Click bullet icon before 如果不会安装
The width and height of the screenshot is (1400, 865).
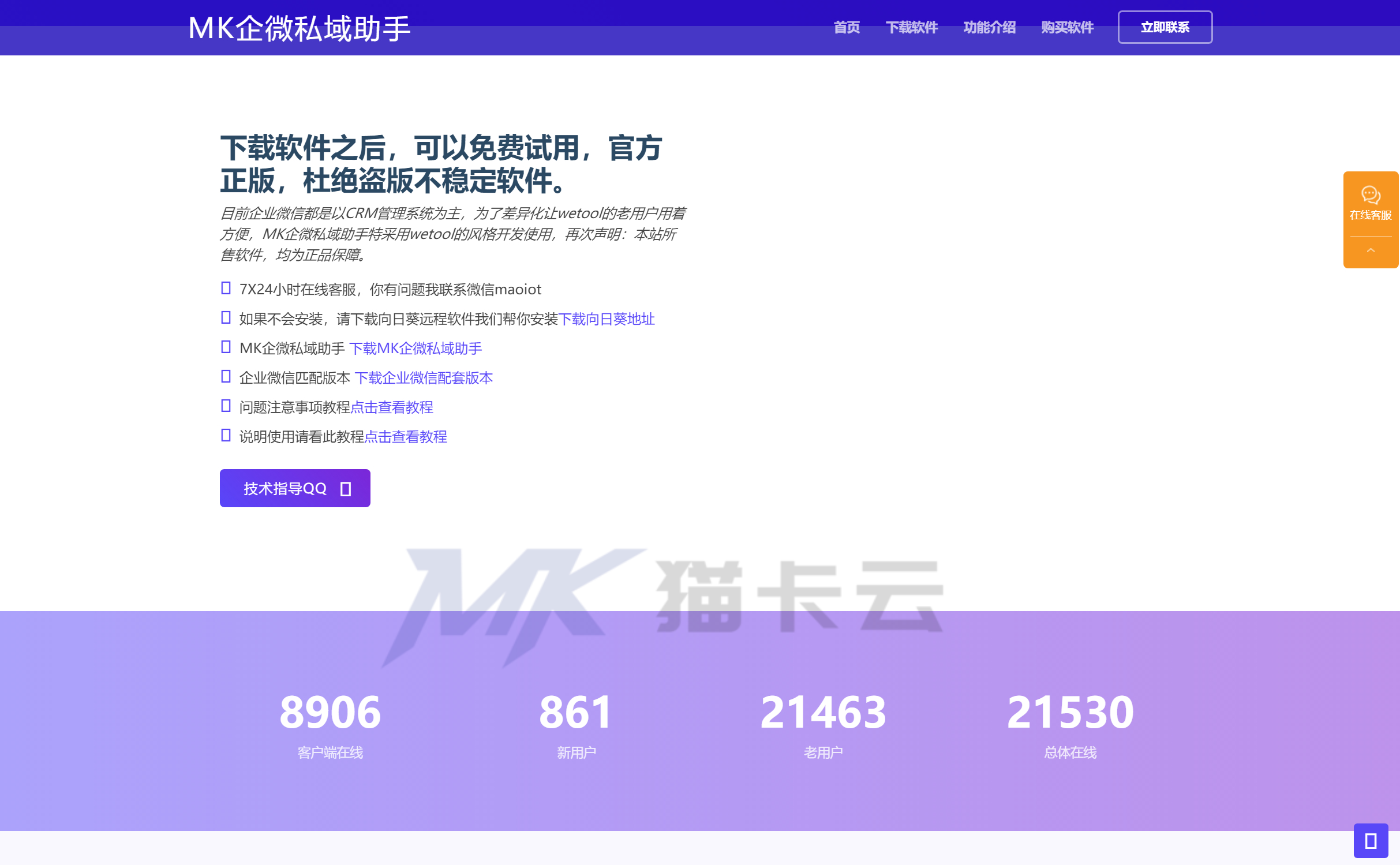[226, 317]
